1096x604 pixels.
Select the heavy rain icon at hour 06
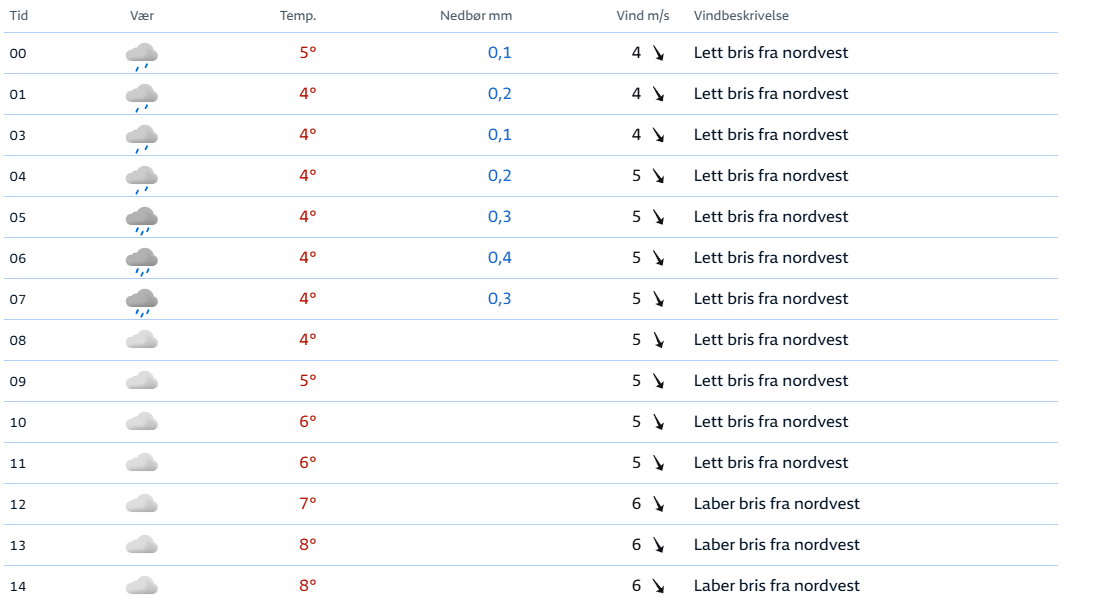[141, 260]
